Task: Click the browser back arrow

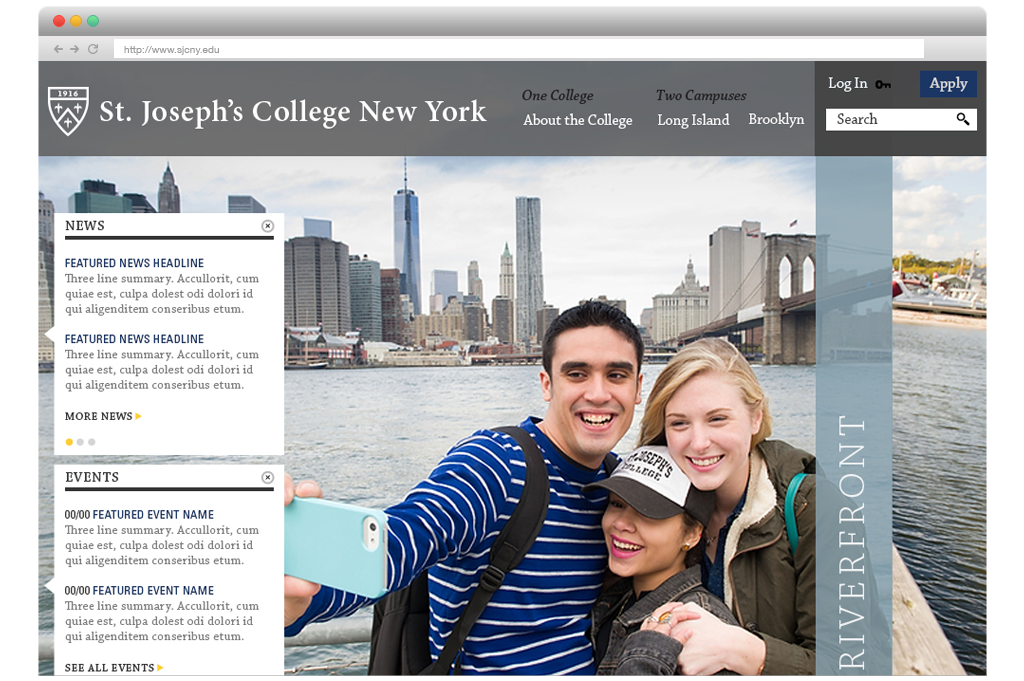Action: tap(58, 49)
